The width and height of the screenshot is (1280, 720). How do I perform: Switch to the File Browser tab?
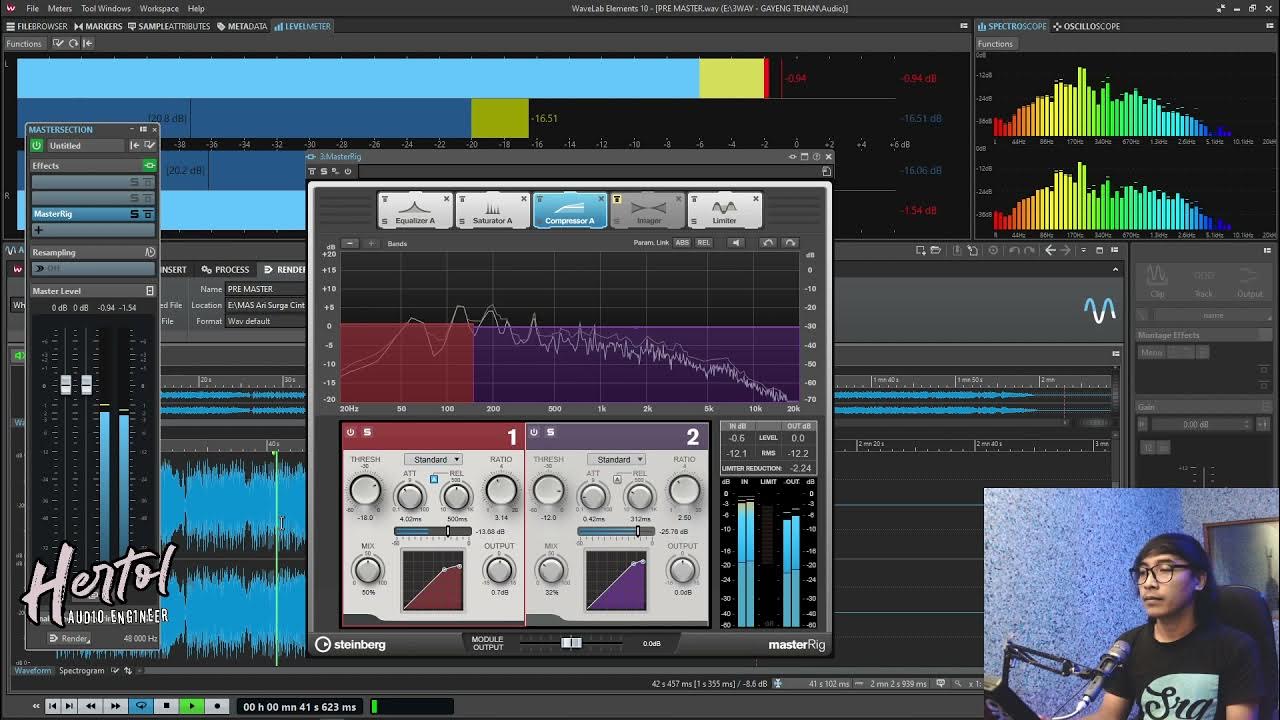(x=37, y=26)
